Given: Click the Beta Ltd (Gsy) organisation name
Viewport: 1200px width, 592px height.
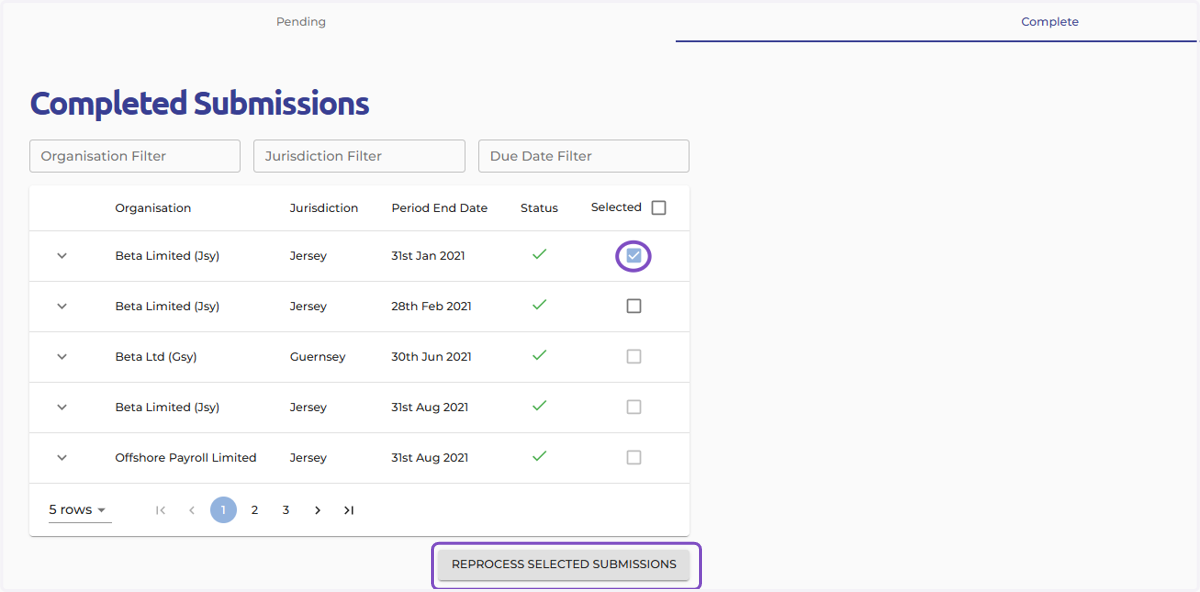Looking at the screenshot, I should tap(156, 357).
